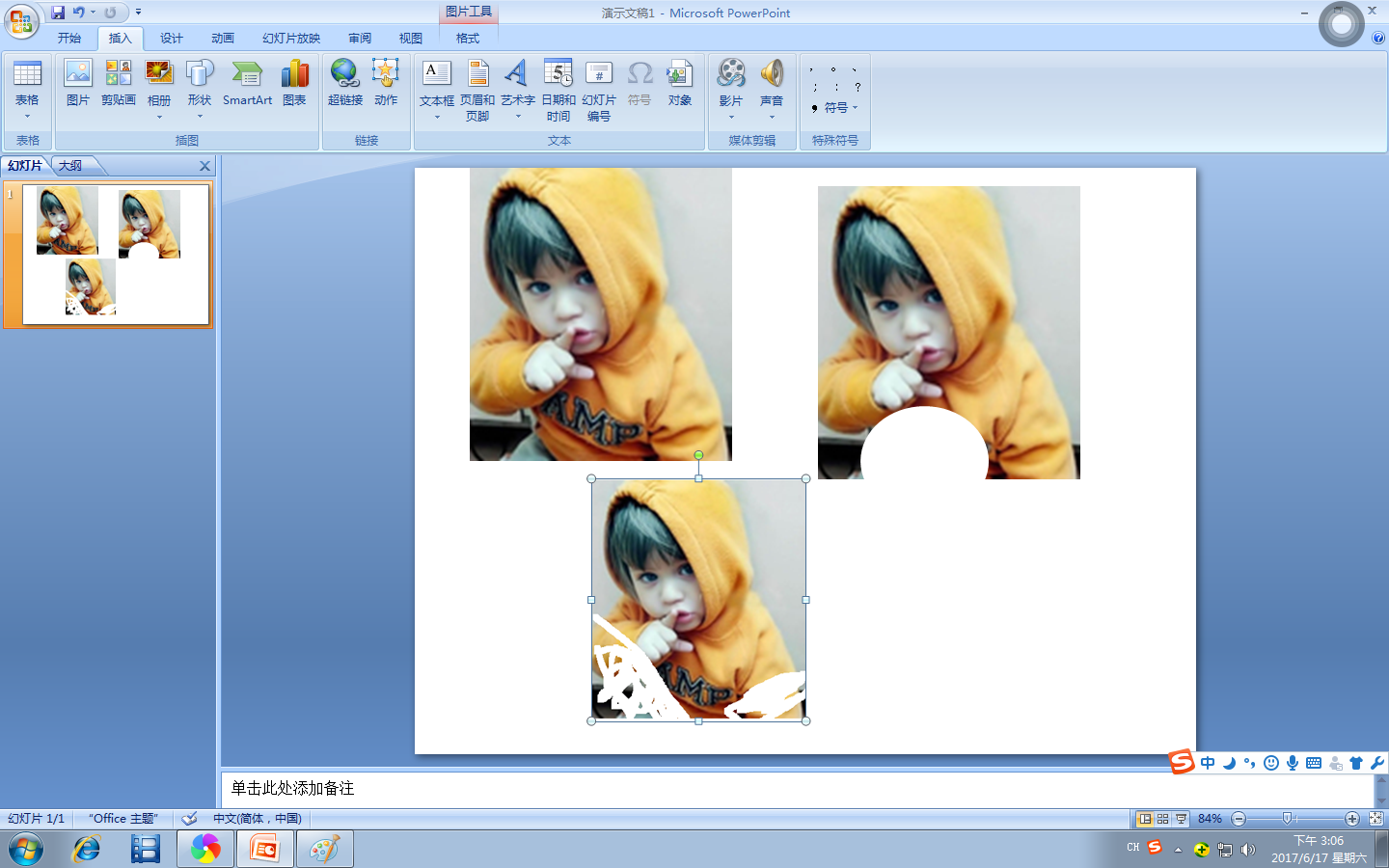Insert an embedded object
The image size is (1389, 868).
680,83
